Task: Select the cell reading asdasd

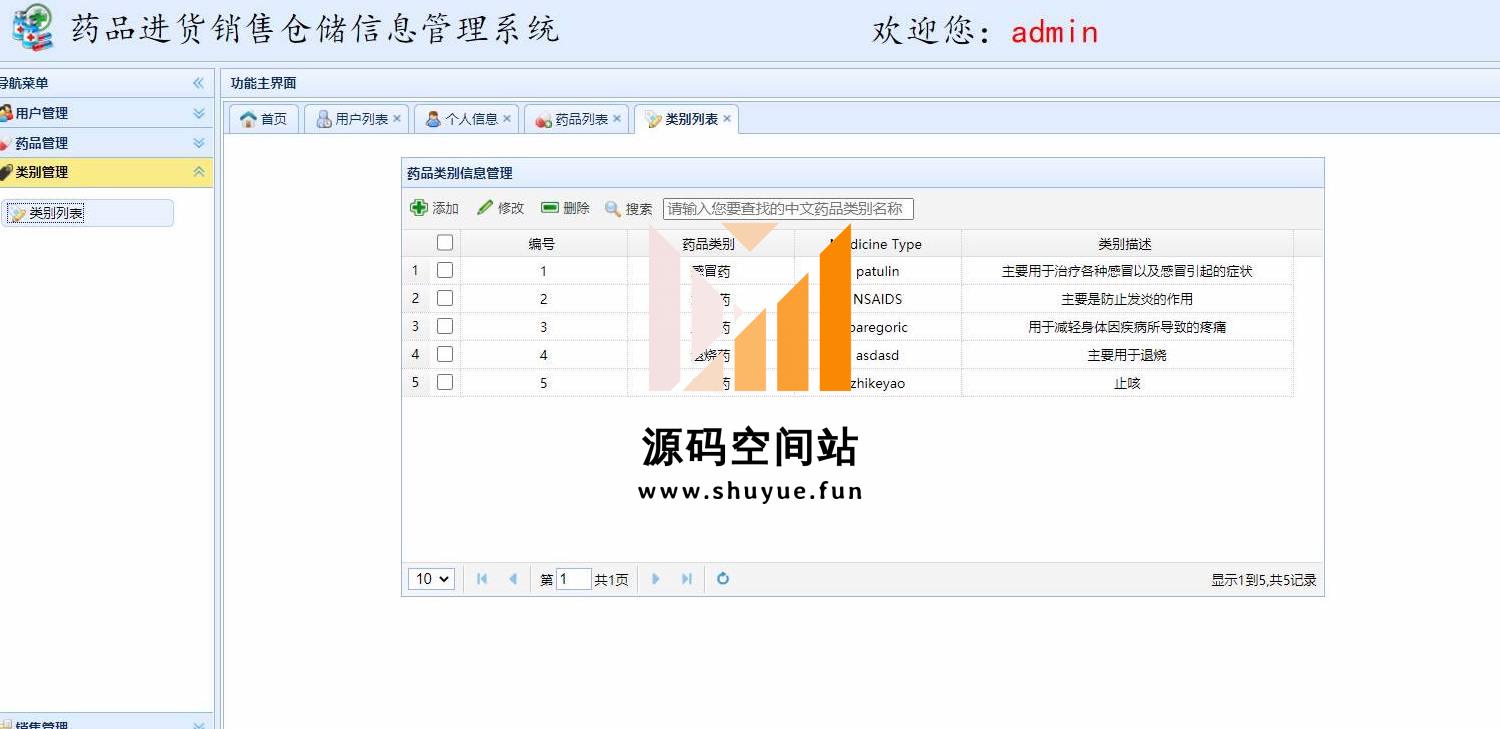Action: [x=877, y=355]
